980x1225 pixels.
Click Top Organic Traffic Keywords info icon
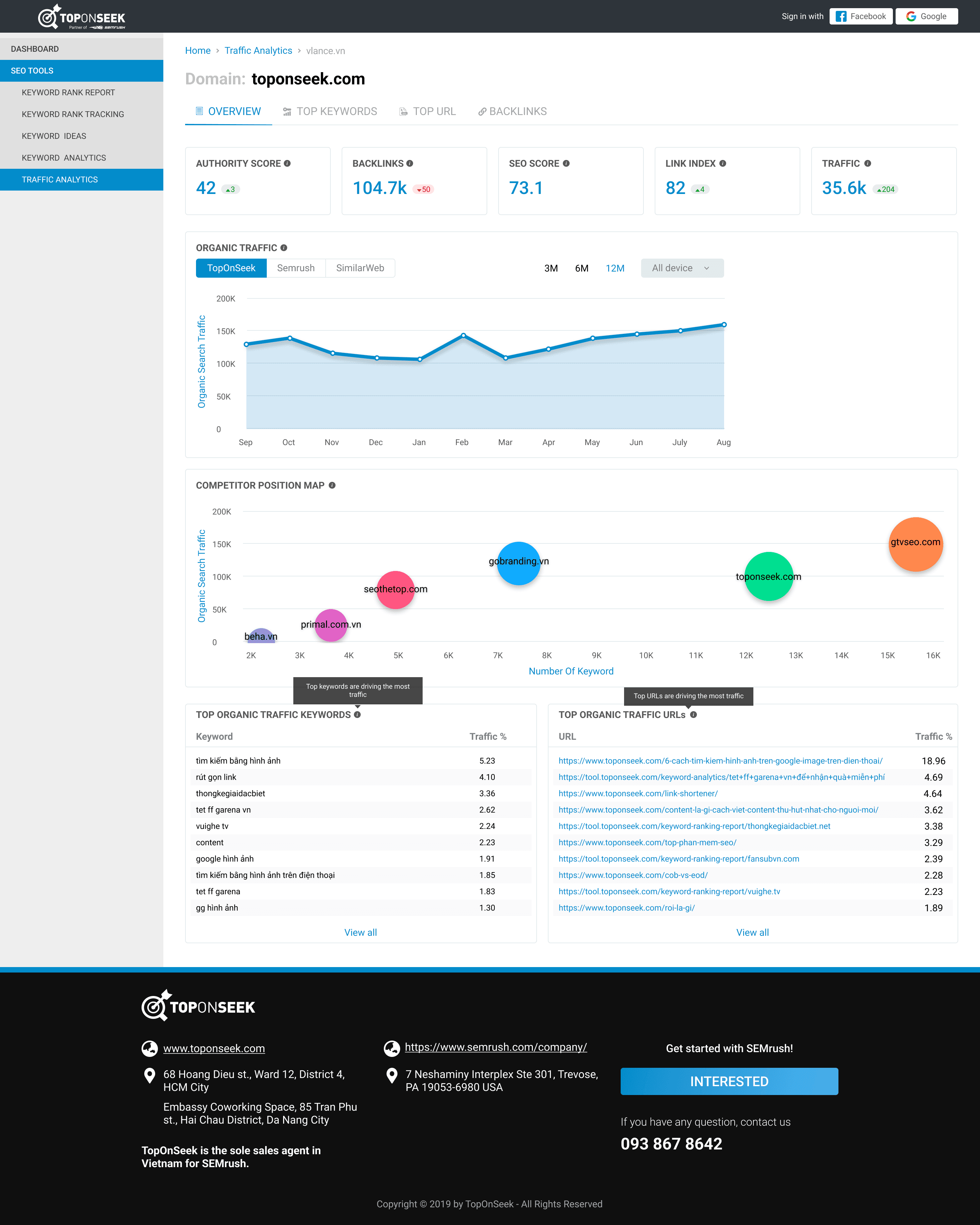point(357,715)
